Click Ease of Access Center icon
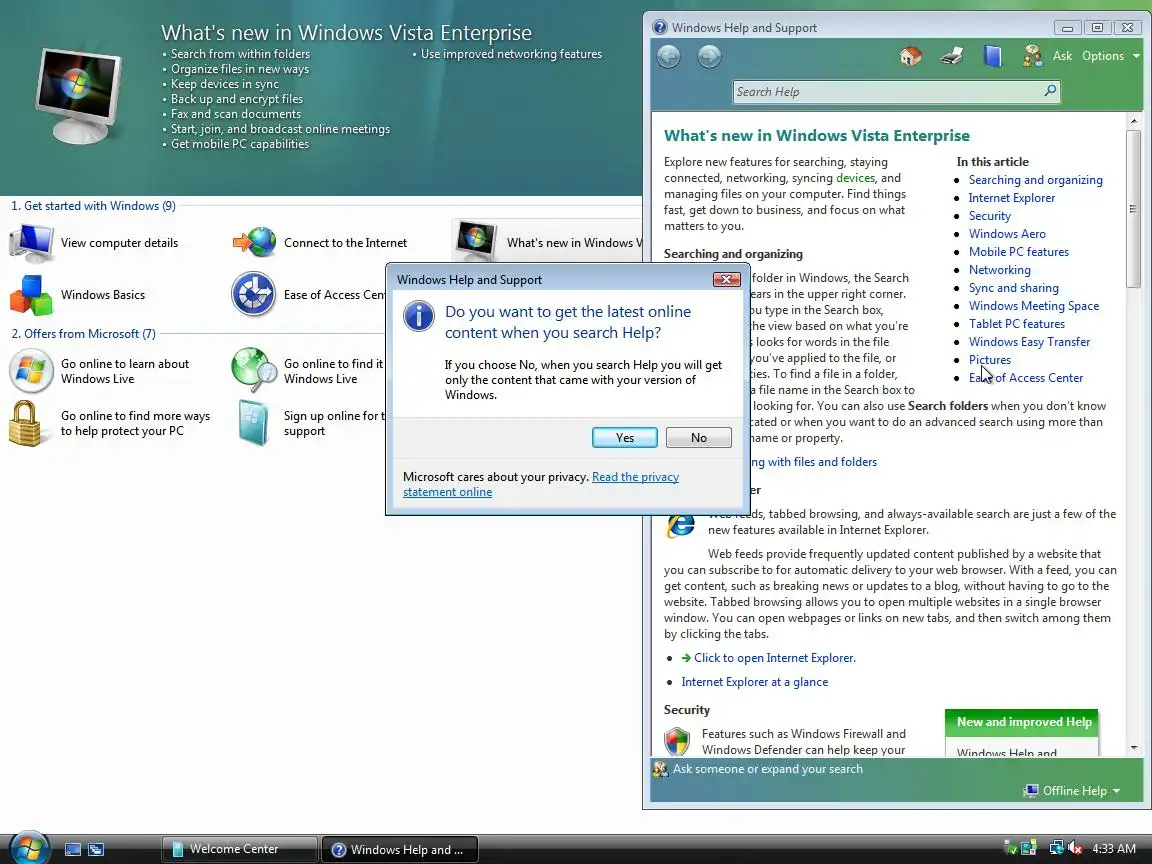Screen dimensions: 1152x864 [253, 294]
